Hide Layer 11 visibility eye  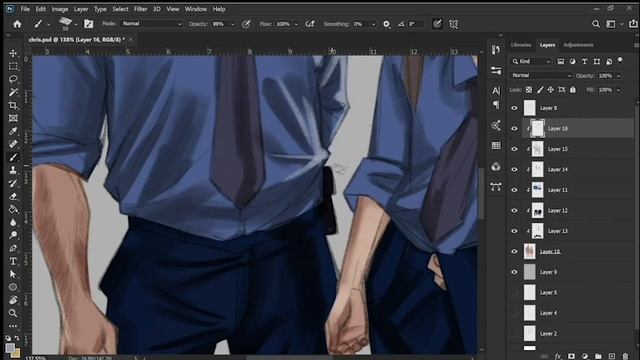click(x=514, y=190)
